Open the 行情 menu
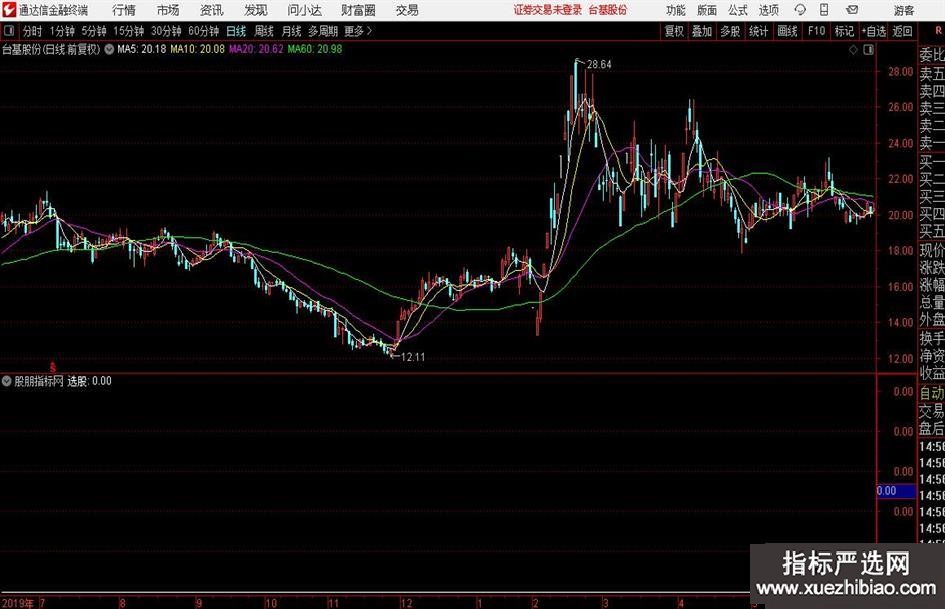This screenshot has height=609, width=945. tap(124, 10)
